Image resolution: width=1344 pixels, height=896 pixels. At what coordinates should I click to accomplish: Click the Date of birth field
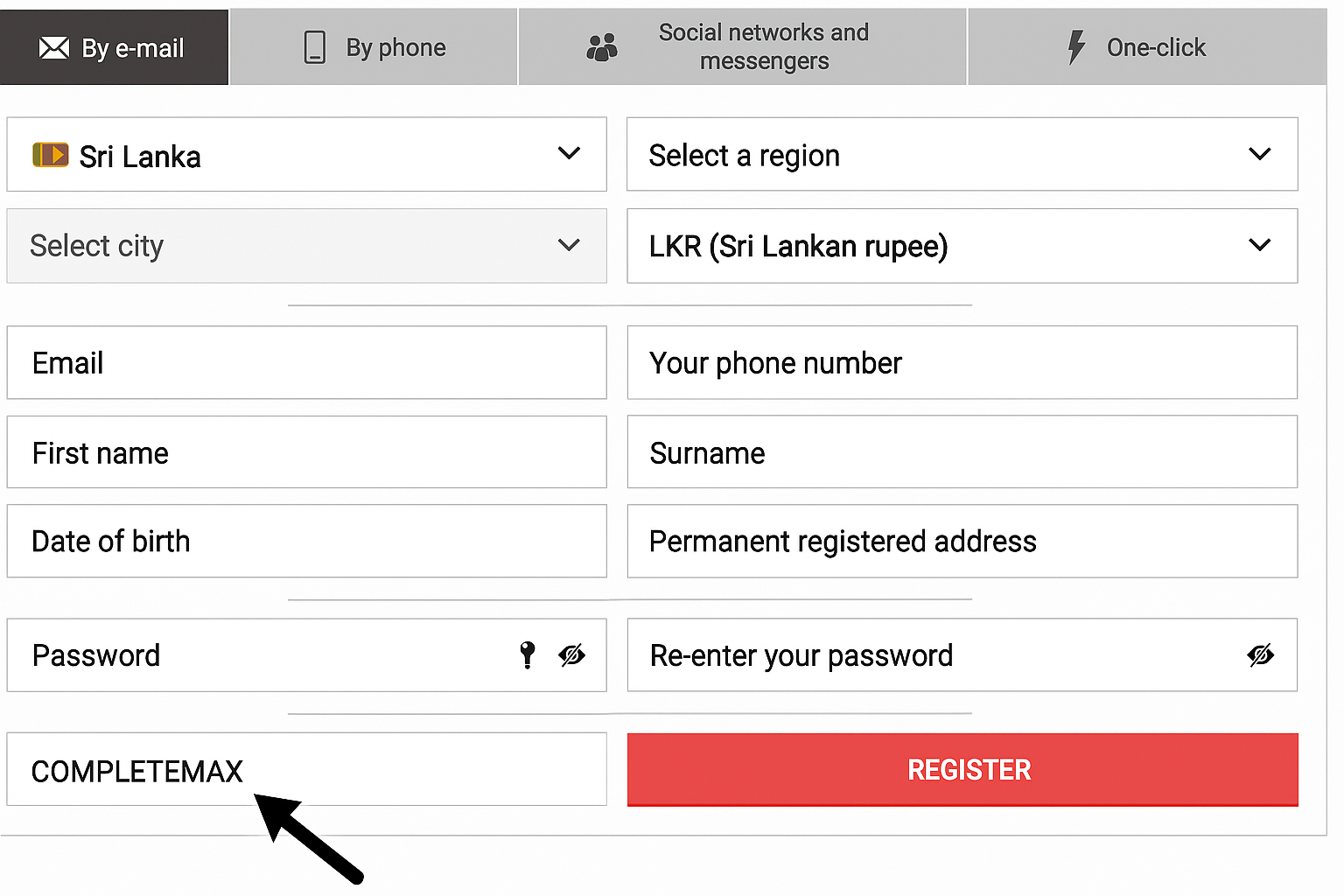coord(306,541)
